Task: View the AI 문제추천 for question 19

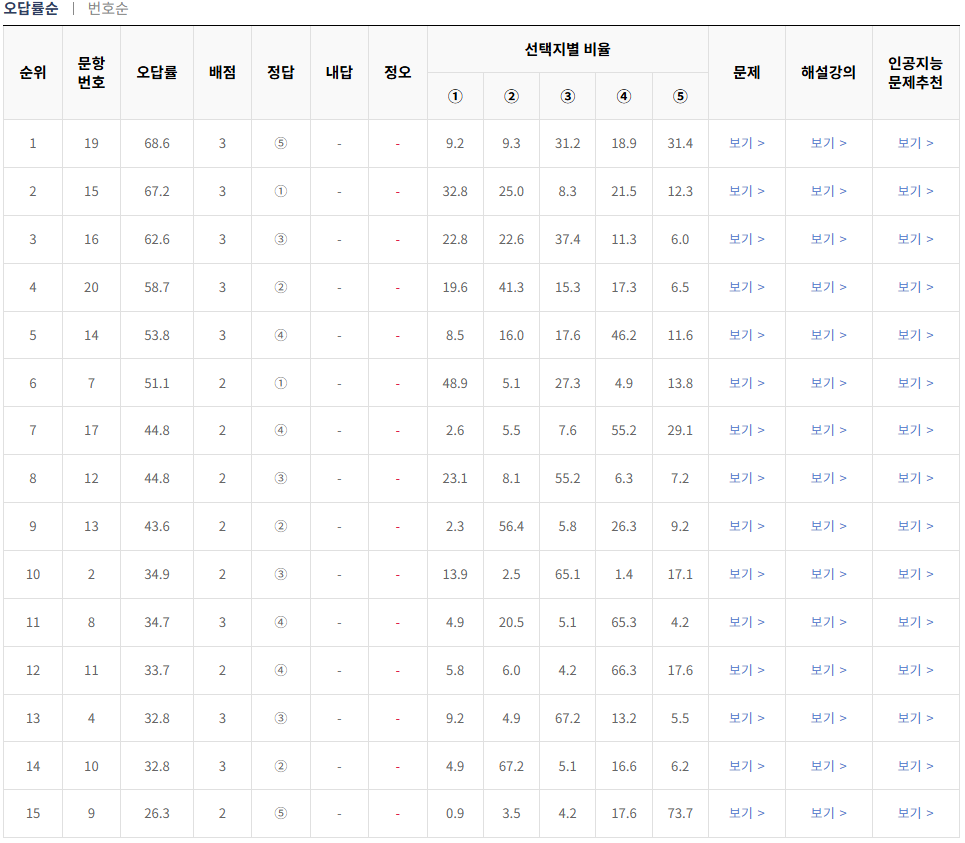Action: [915, 143]
